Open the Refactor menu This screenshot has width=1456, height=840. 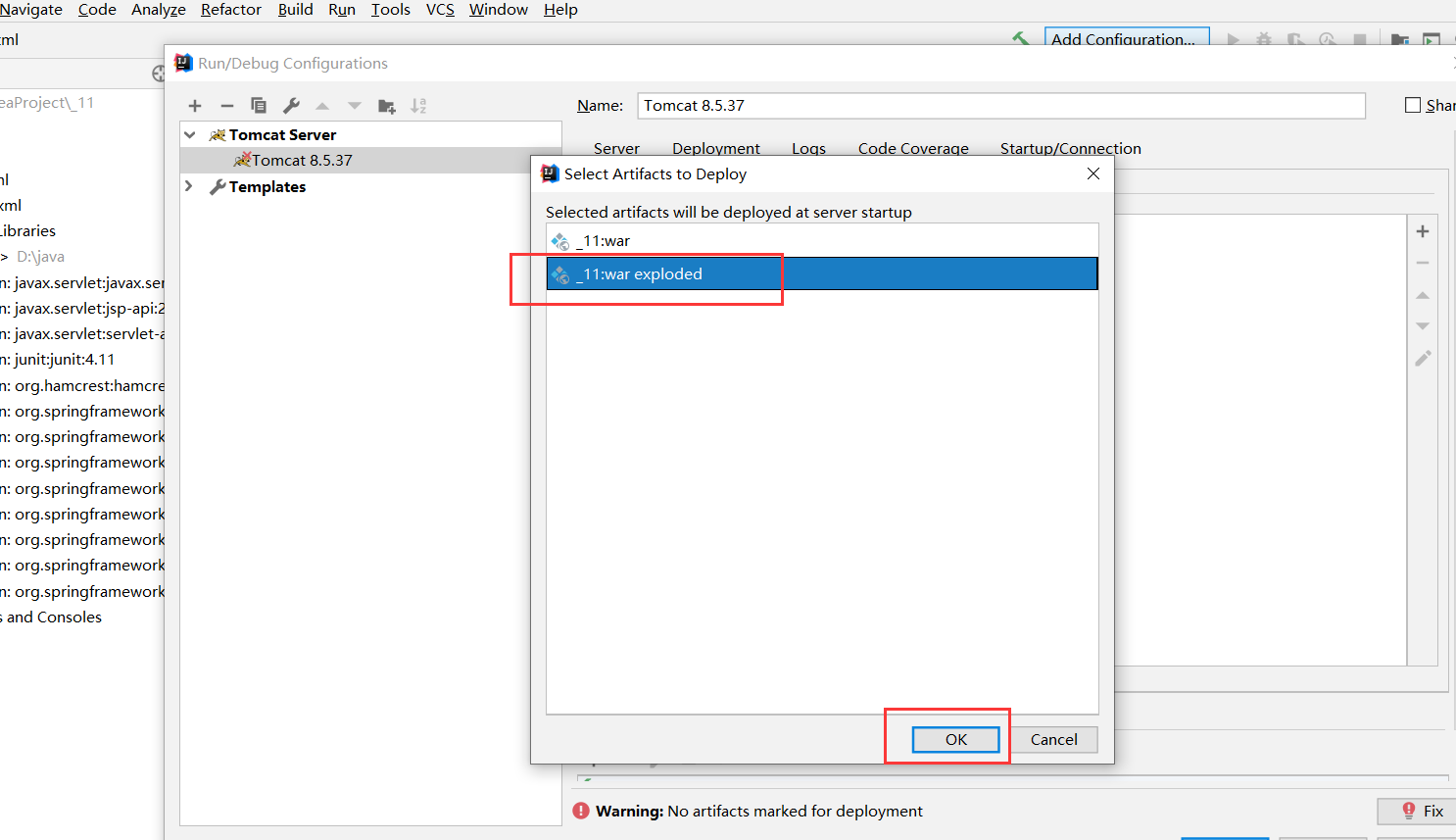(x=231, y=10)
